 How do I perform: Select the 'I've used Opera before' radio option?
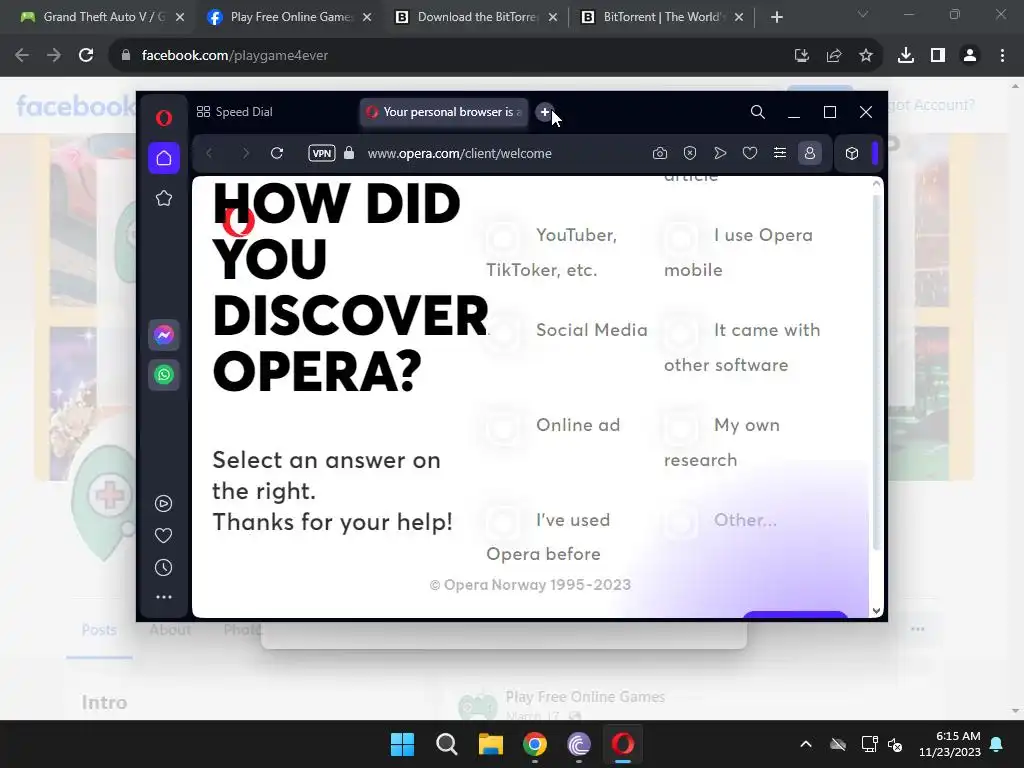[502, 522]
